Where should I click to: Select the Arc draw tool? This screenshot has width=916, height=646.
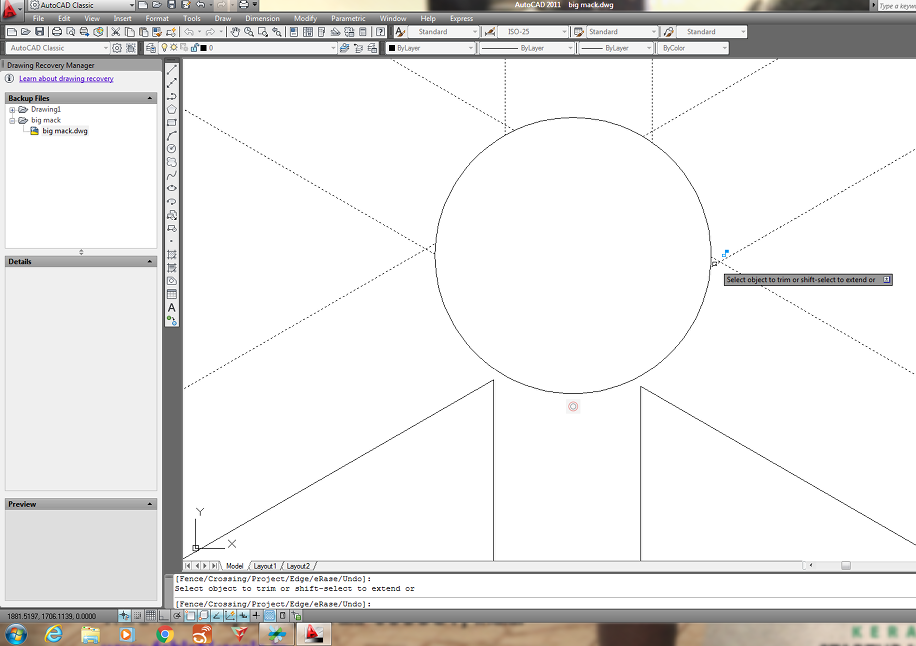(x=172, y=136)
